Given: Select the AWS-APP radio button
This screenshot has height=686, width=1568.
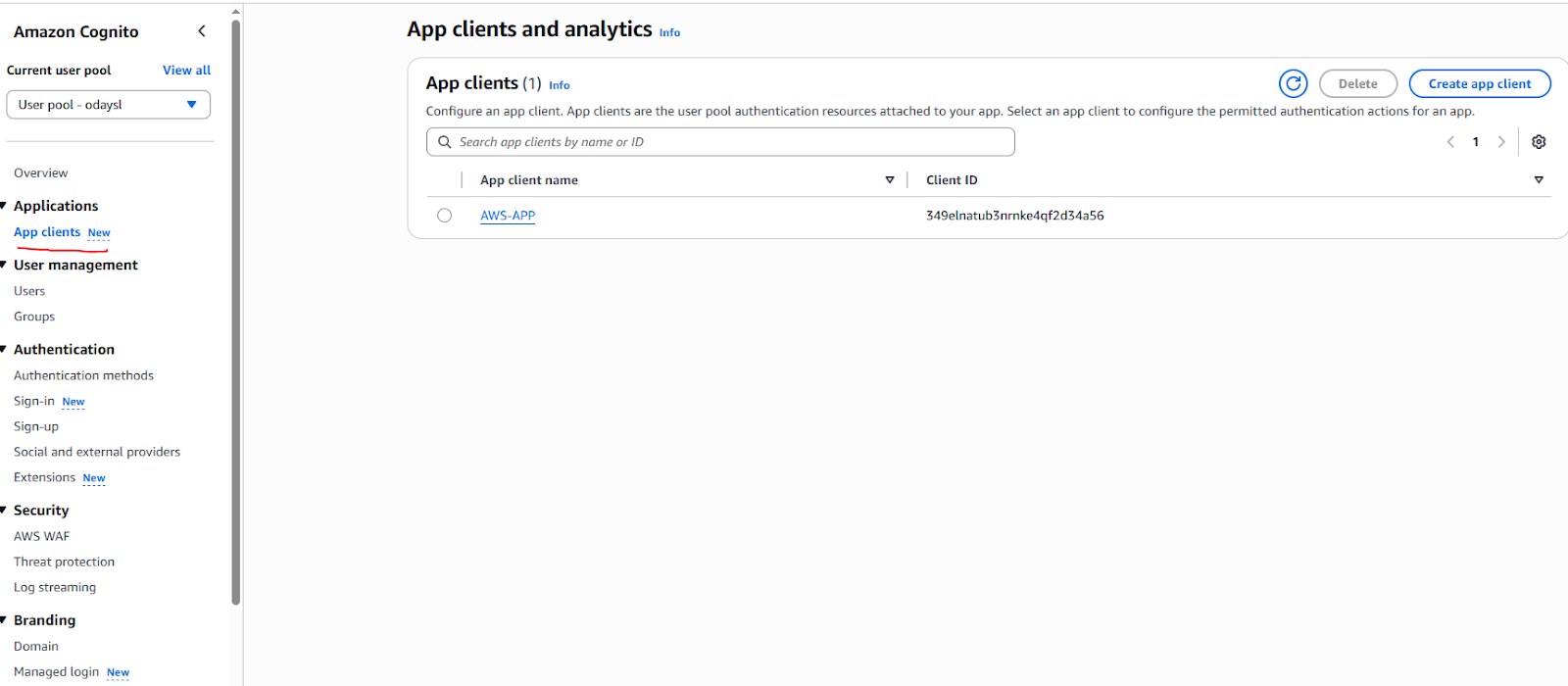Looking at the screenshot, I should (445, 216).
